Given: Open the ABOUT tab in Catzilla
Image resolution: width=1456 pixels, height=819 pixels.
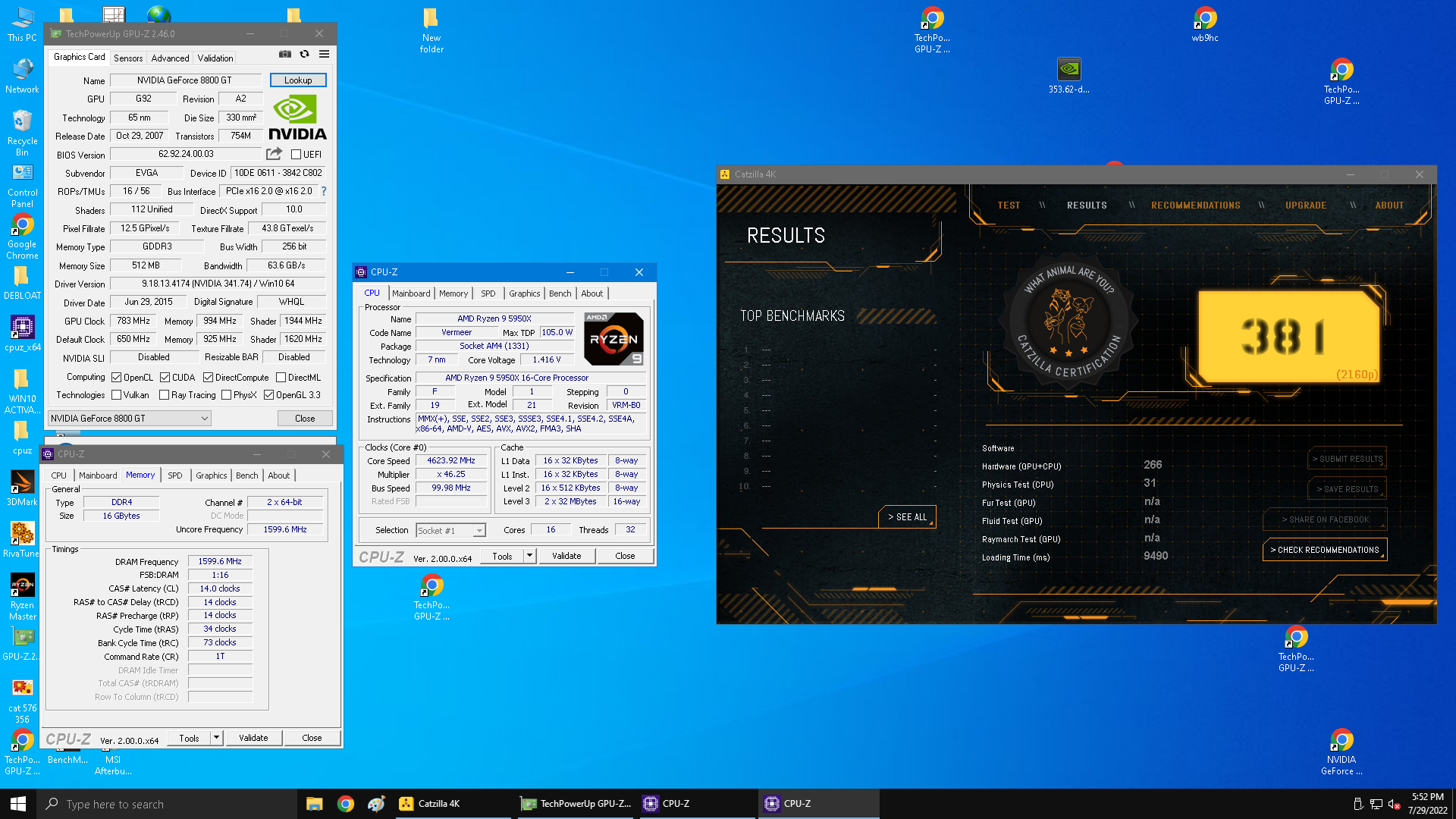Looking at the screenshot, I should [x=1389, y=206].
